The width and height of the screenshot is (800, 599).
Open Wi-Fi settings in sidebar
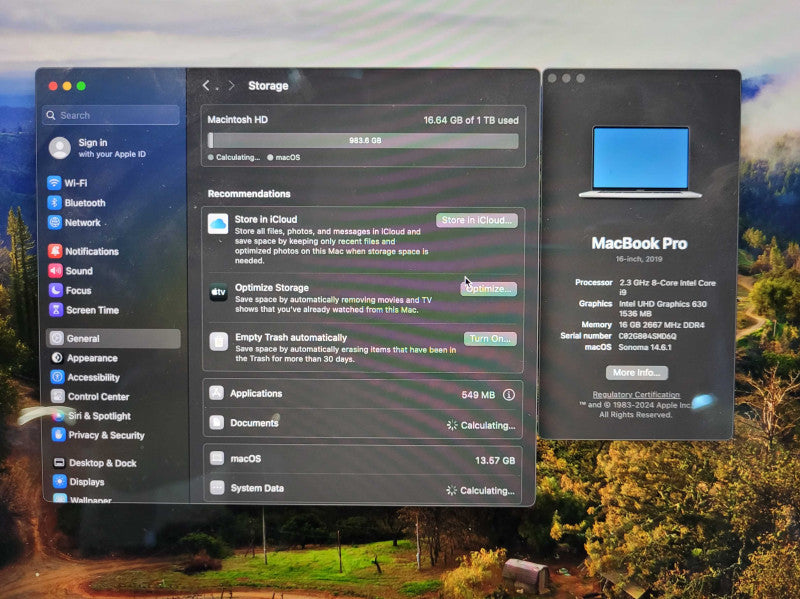(x=67, y=183)
